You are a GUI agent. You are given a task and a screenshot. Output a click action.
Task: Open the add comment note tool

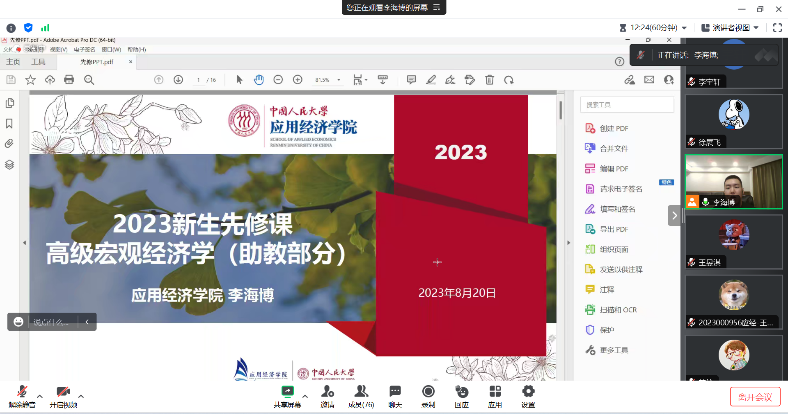411,79
